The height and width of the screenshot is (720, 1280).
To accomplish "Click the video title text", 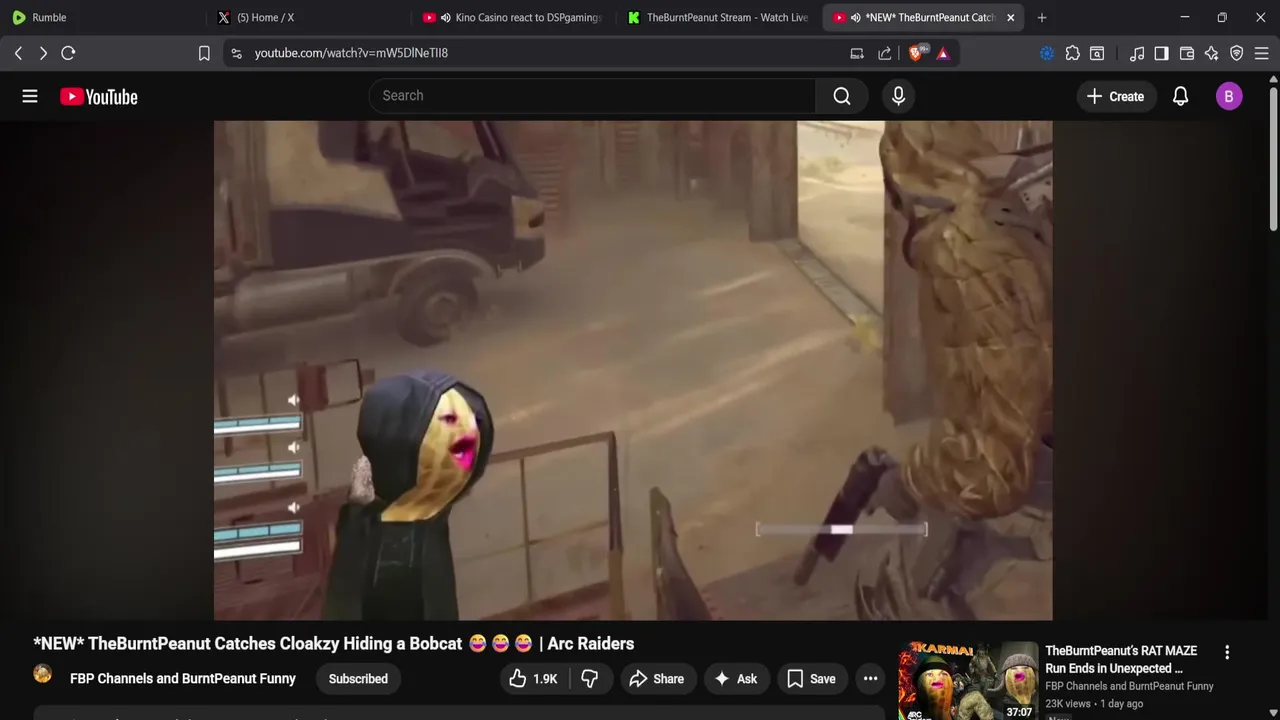I will click(x=334, y=644).
